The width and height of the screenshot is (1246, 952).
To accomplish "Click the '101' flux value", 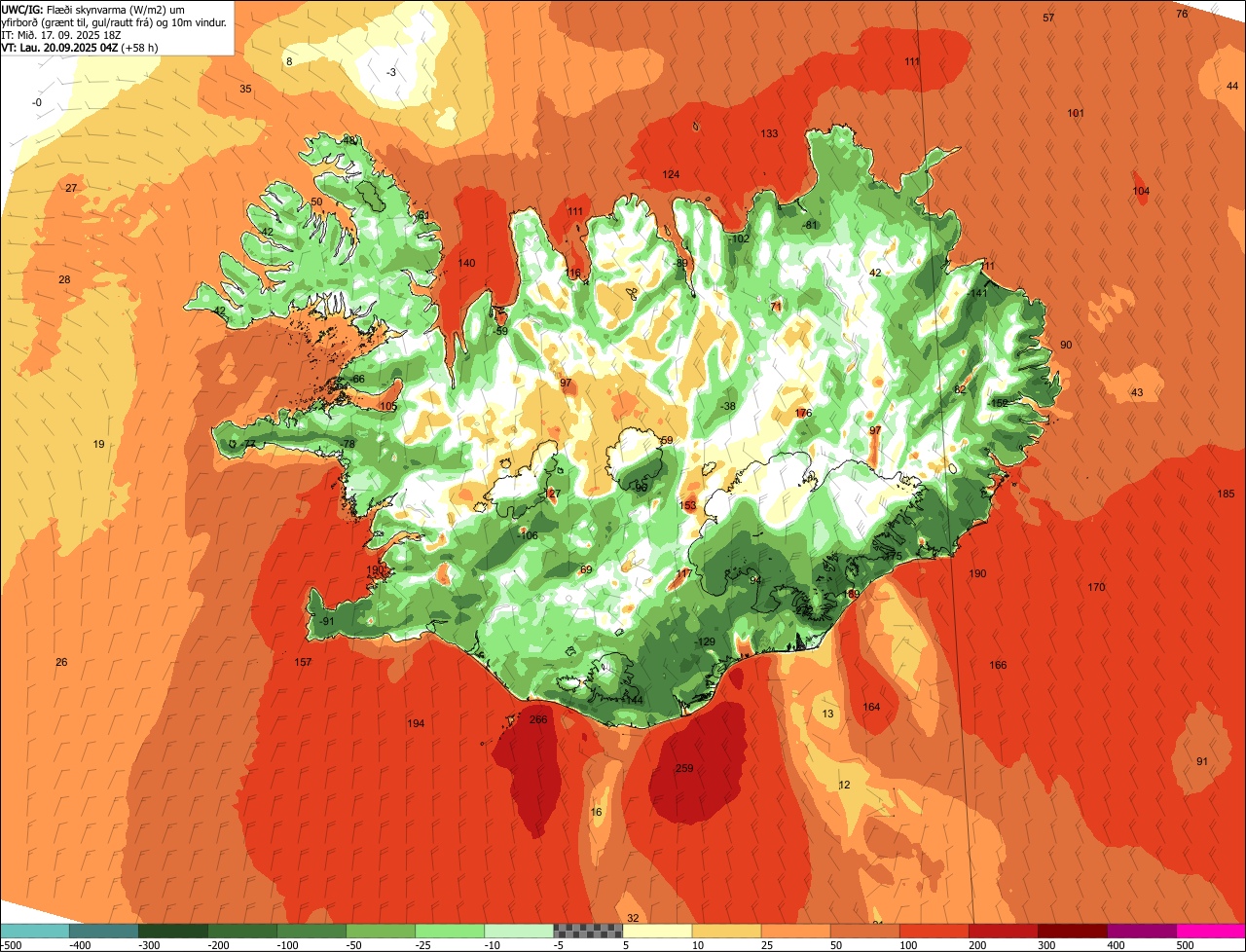I will click(1076, 114).
